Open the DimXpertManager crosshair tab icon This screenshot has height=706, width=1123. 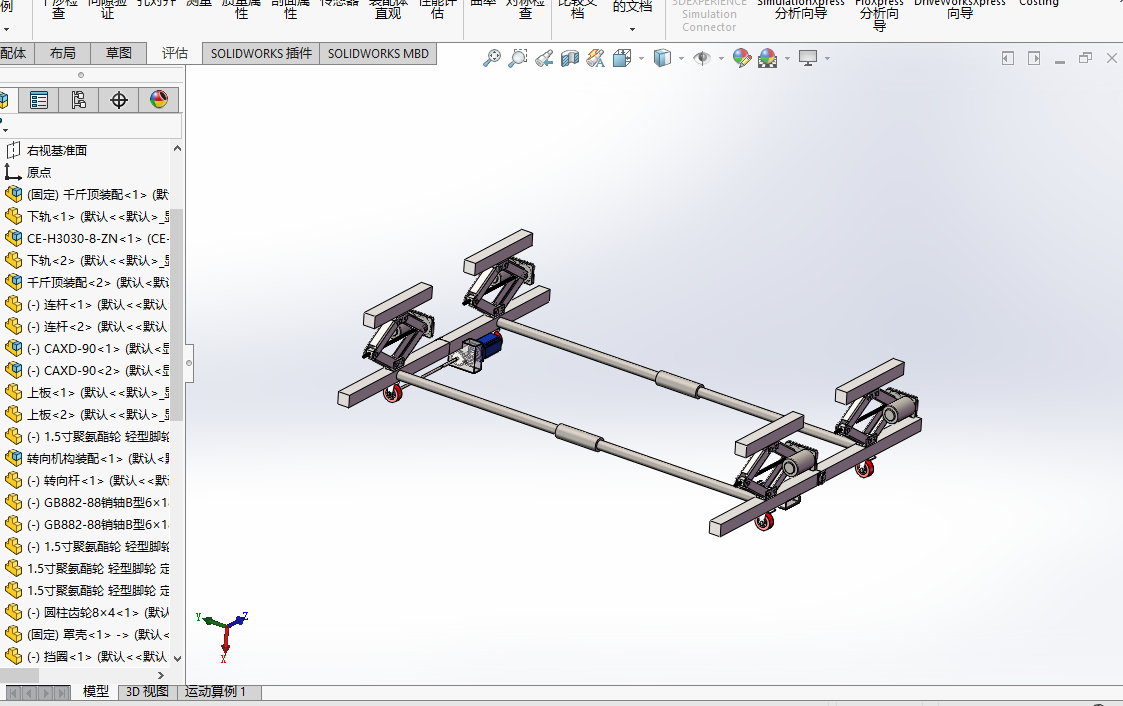click(119, 100)
